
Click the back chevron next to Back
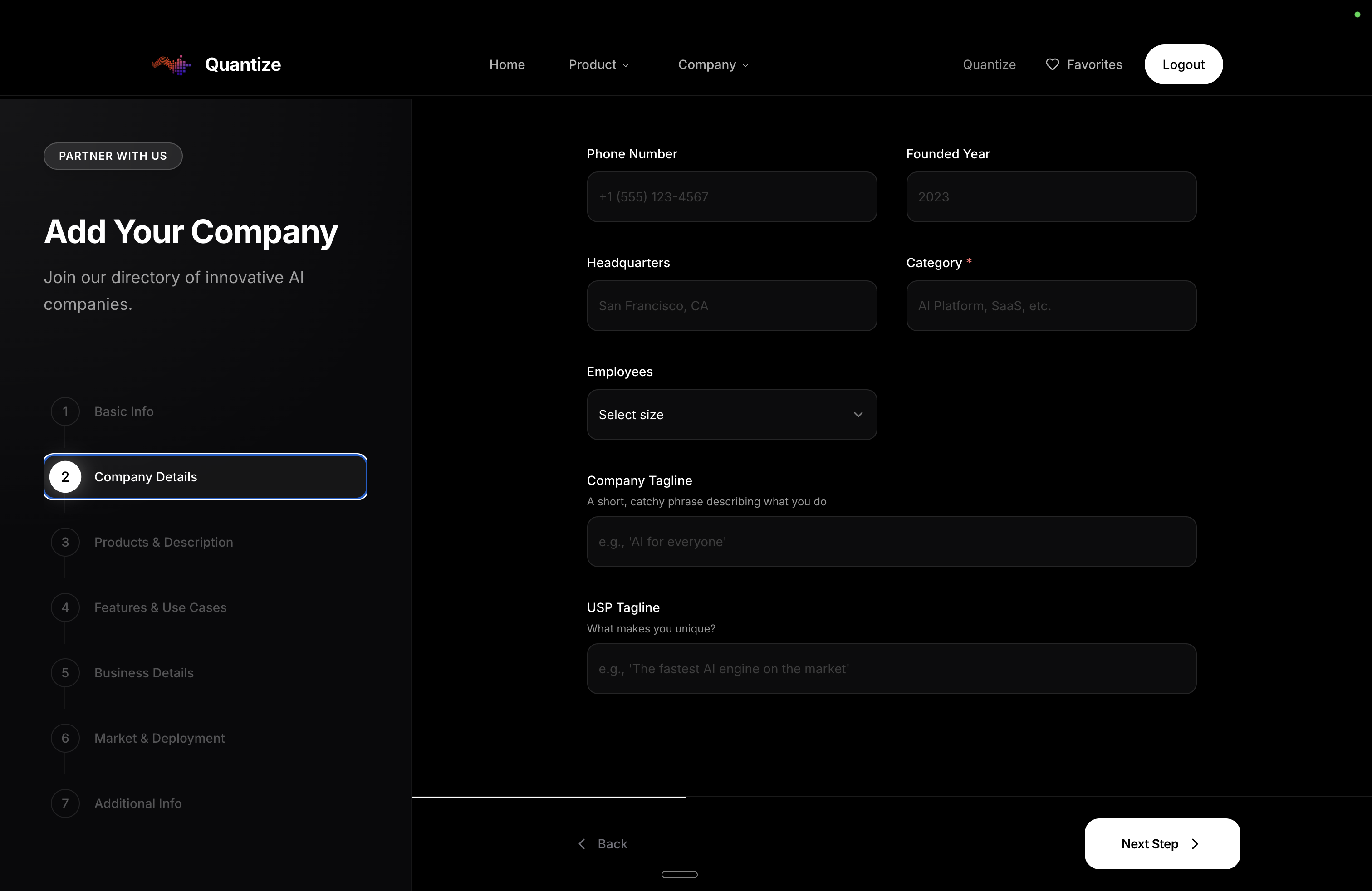coord(582,843)
